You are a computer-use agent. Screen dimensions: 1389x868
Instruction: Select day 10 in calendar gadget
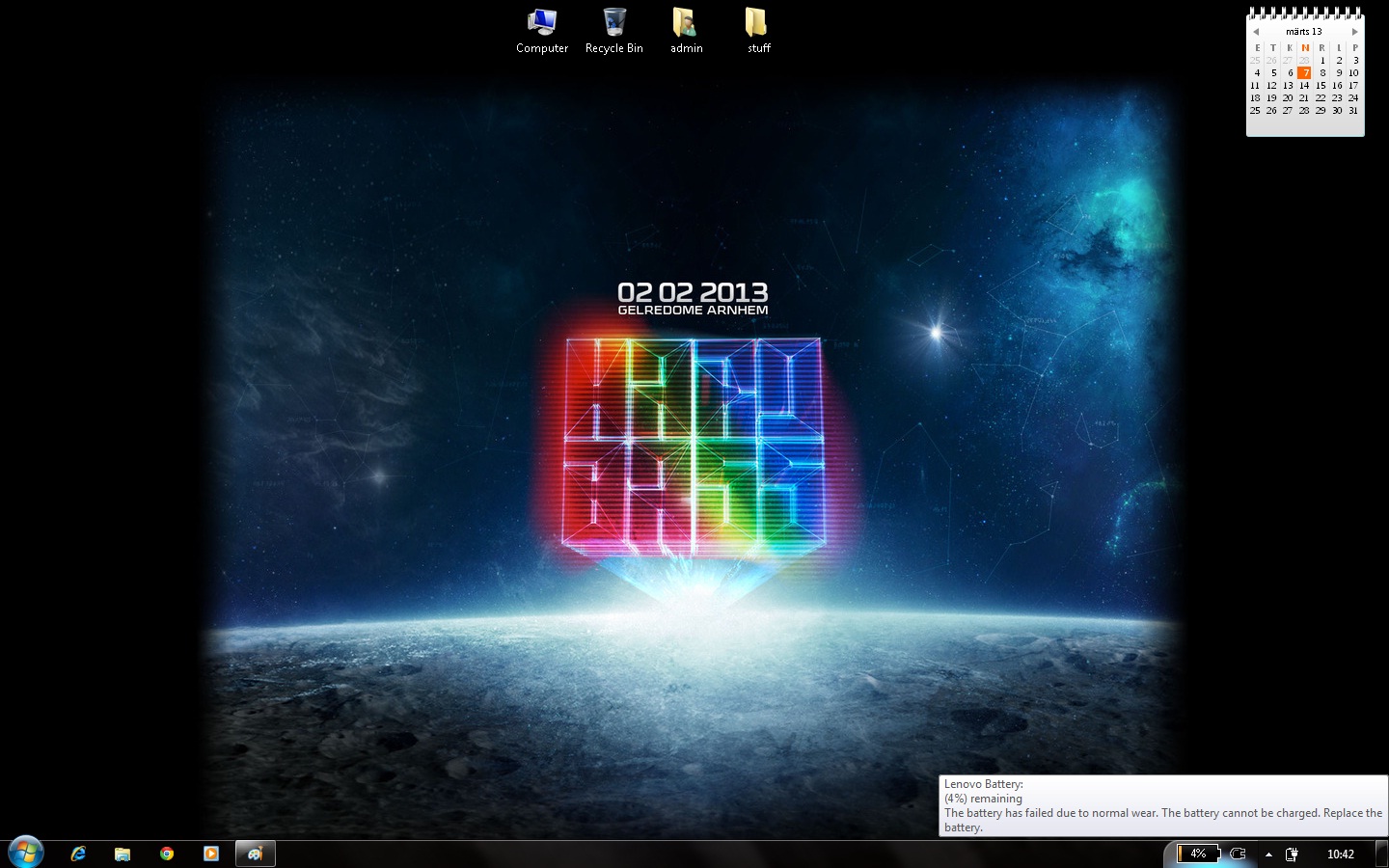point(1353,72)
